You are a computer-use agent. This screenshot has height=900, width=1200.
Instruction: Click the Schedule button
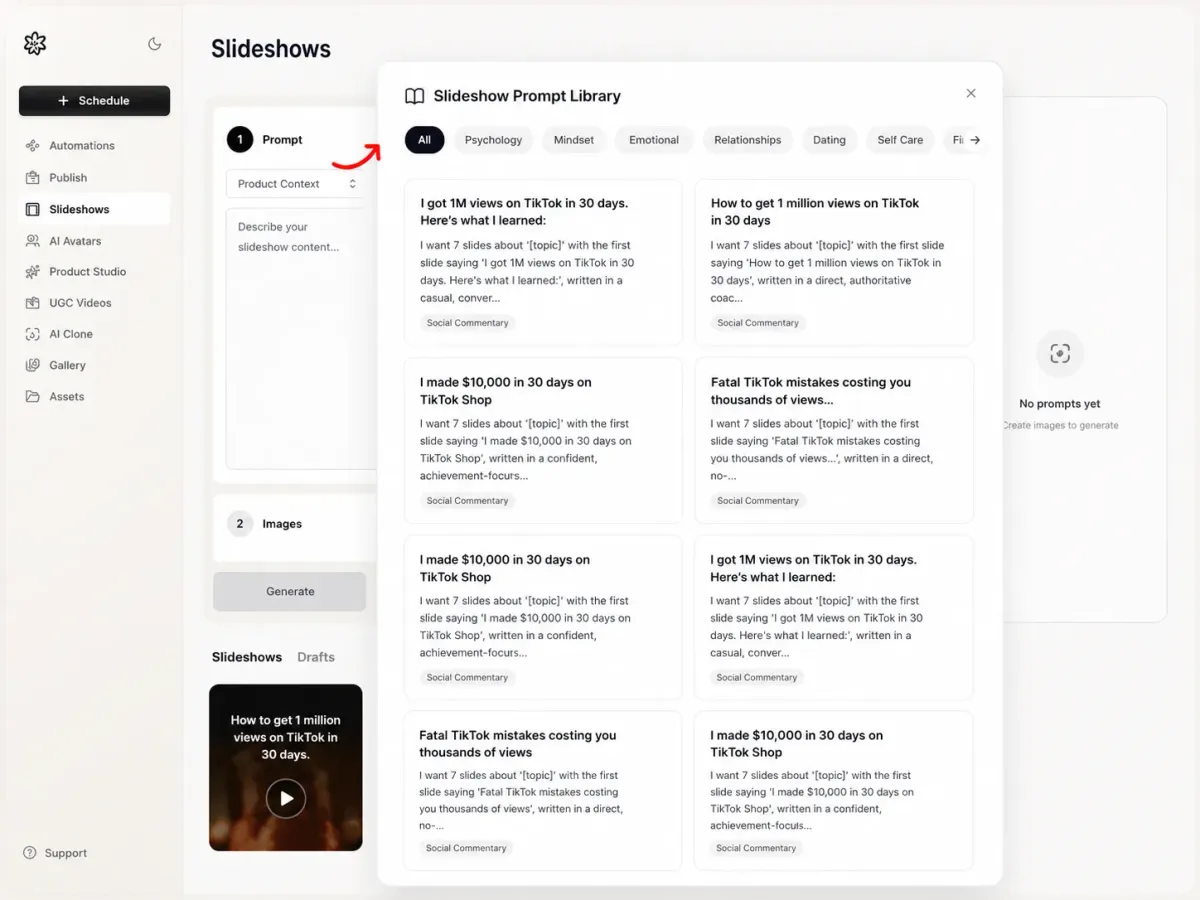point(94,101)
